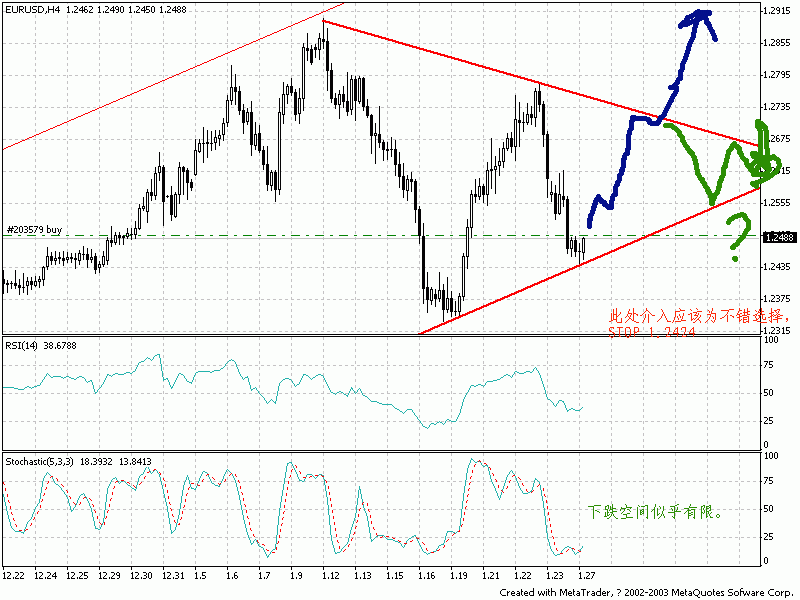800x600 pixels.
Task: Click the 50 level on RSI scale
Action: [x=768, y=393]
